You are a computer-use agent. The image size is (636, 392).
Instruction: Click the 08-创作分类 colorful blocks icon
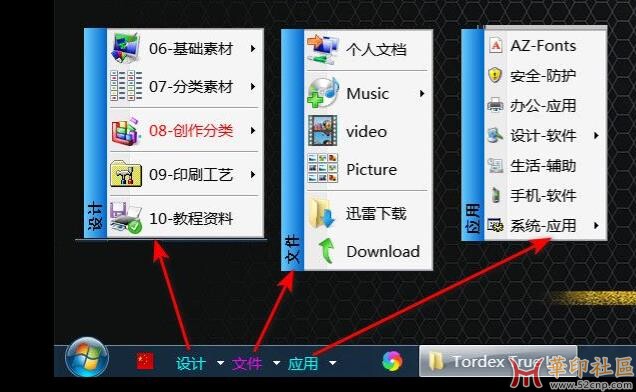point(126,131)
